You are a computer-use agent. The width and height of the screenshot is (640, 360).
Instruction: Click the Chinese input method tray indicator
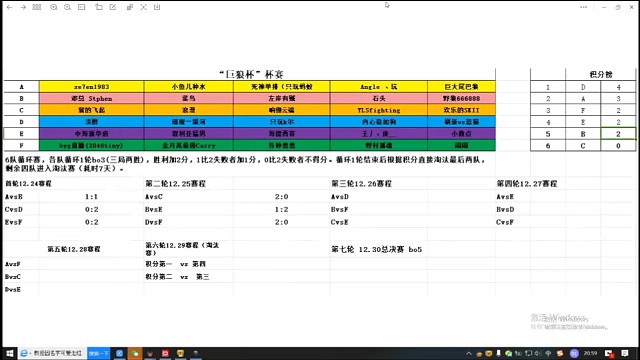[x=548, y=353]
